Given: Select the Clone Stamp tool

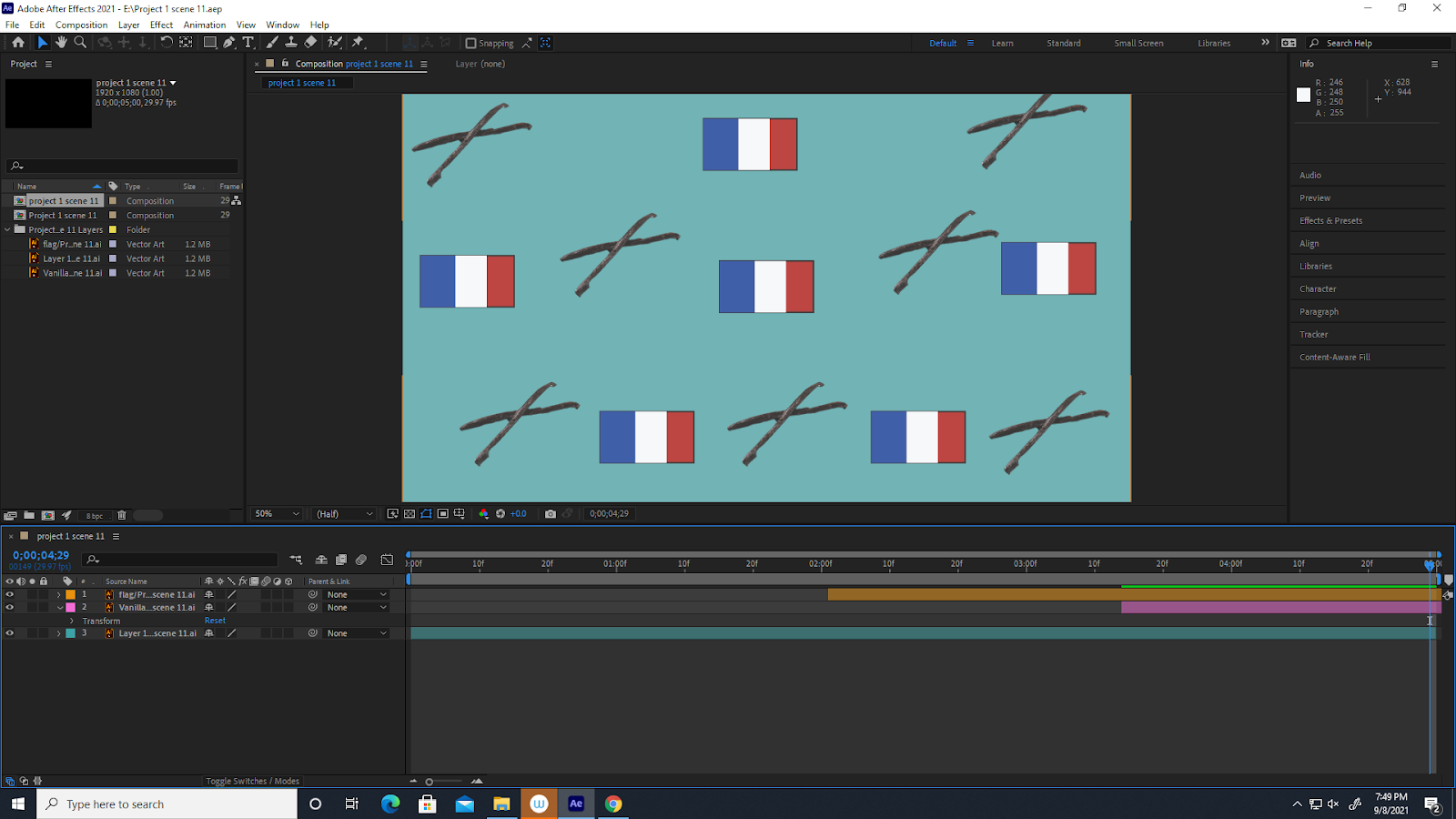Looking at the screenshot, I should tap(291, 43).
